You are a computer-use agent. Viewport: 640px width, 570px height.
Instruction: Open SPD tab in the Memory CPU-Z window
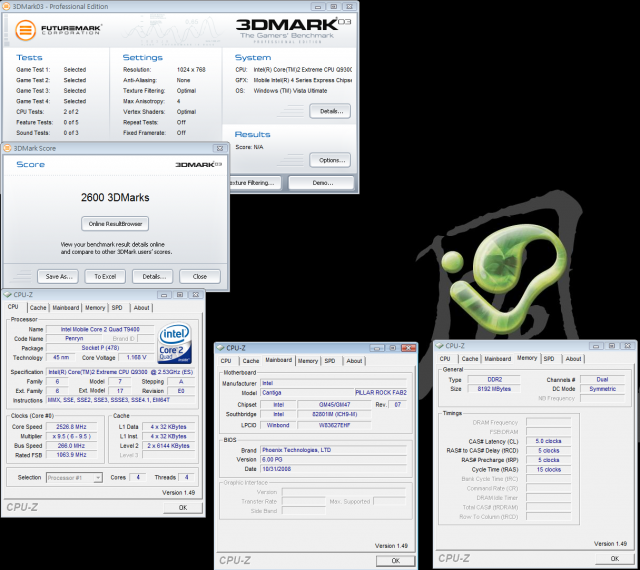coord(549,358)
